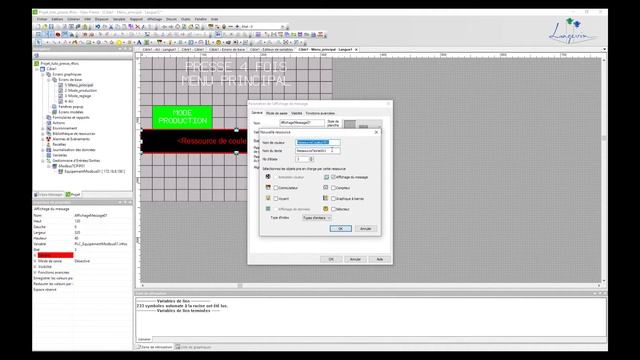Click the Voyant lamp icon in Nouvelle ressource
This screenshot has width=640, height=360.
tap(268, 198)
